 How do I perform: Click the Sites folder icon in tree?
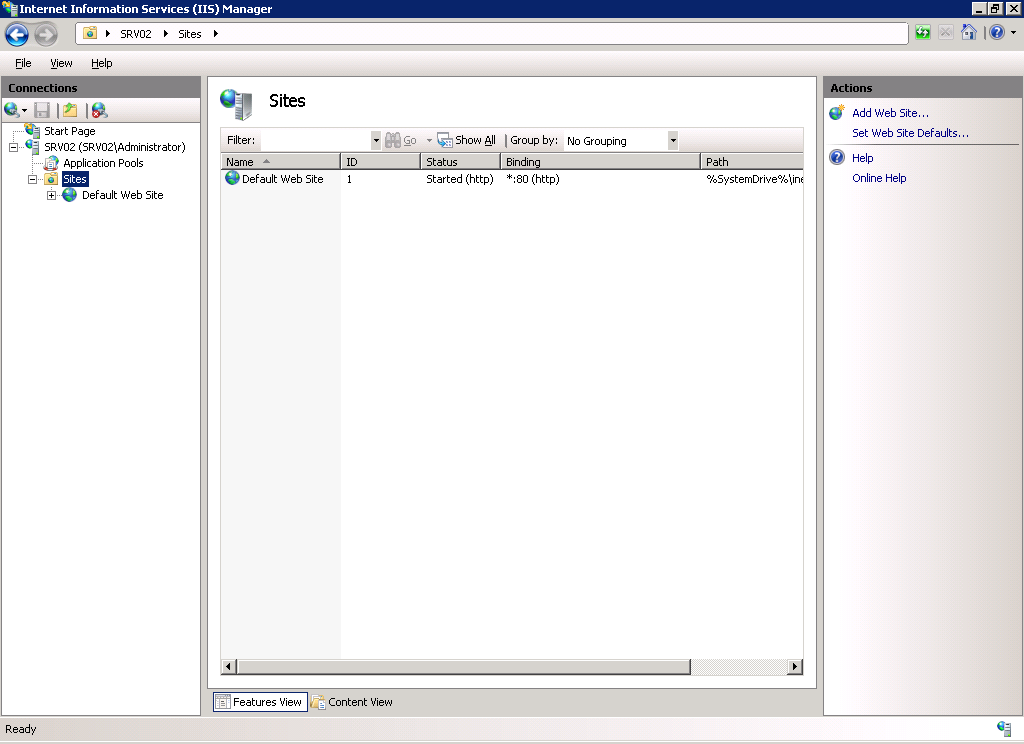point(52,179)
